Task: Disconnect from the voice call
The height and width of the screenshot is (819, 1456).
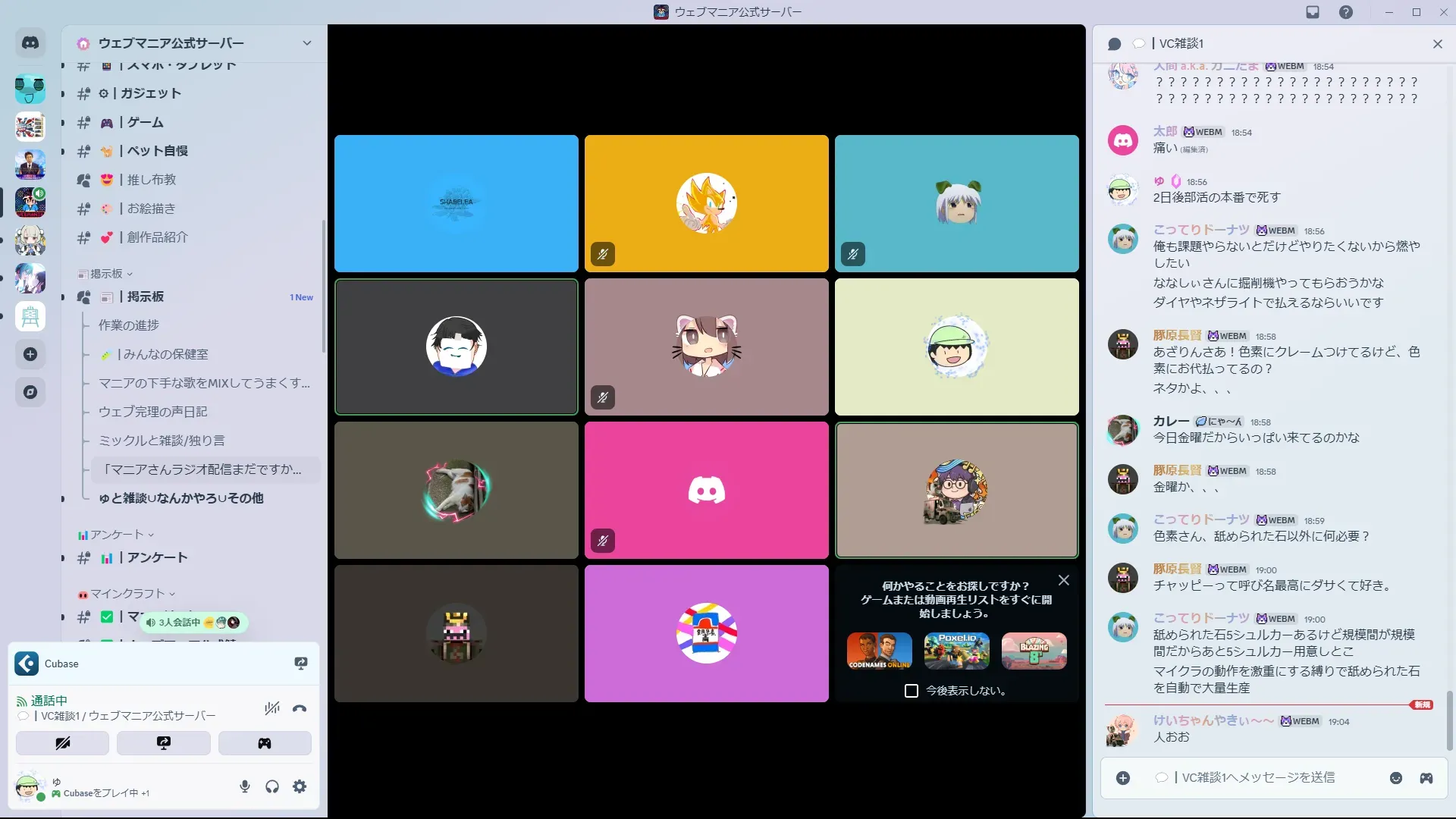Action: (x=300, y=709)
